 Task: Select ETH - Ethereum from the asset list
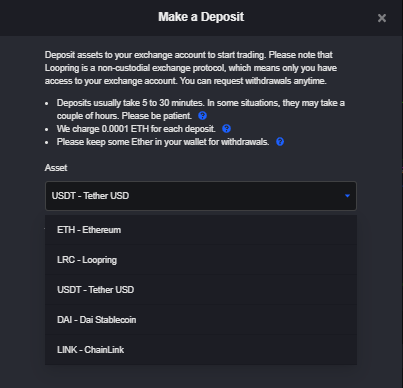click(x=201, y=230)
